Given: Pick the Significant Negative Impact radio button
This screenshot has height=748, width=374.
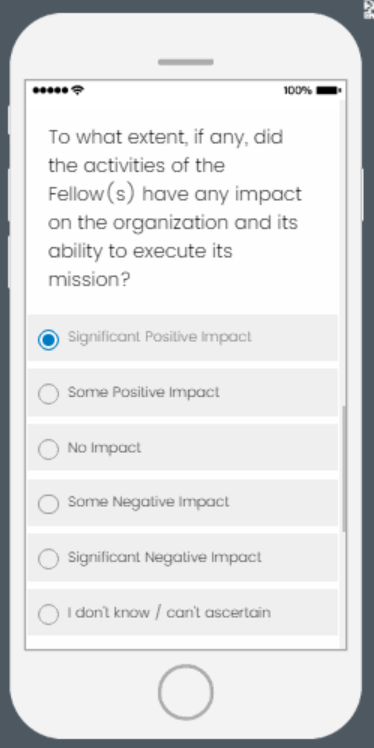Looking at the screenshot, I should coord(48,559).
